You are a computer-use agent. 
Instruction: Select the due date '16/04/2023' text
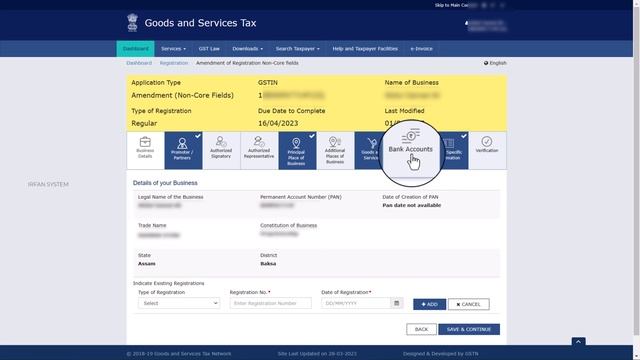[x=278, y=123]
